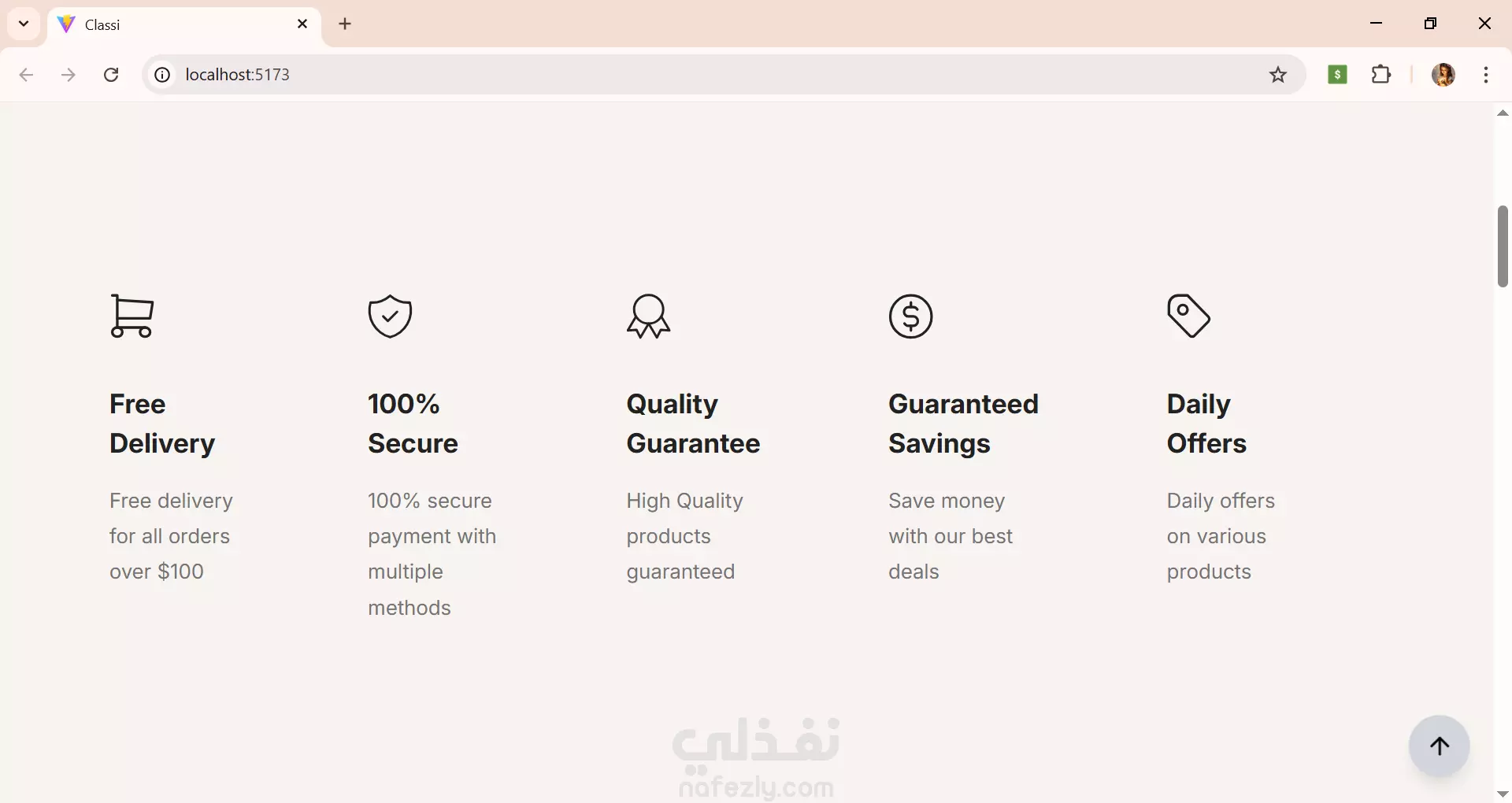
Task: Click the dollar coin Guaranteed Savings icon
Action: pos(911,316)
